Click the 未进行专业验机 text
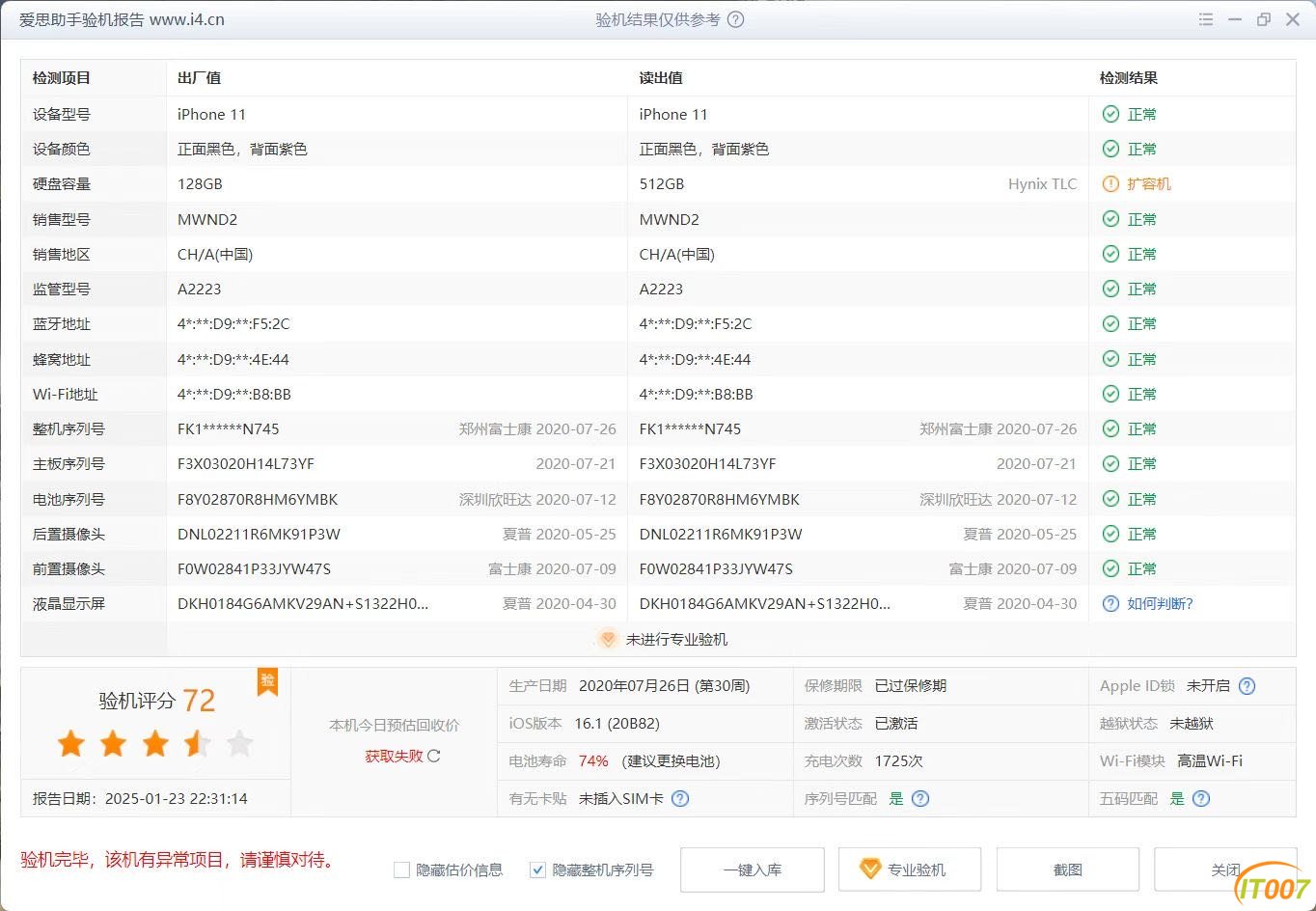The height and width of the screenshot is (911, 1316). point(676,639)
